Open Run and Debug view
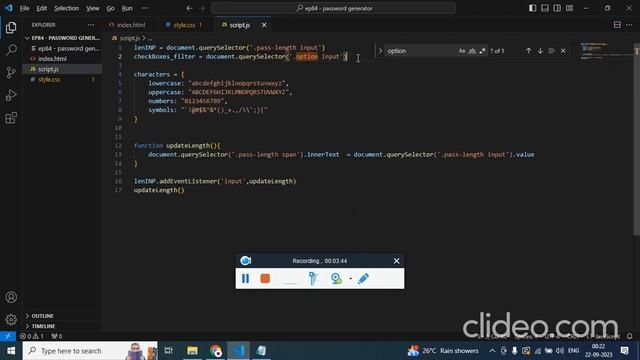The height and width of the screenshot is (360, 640). (x=11, y=95)
